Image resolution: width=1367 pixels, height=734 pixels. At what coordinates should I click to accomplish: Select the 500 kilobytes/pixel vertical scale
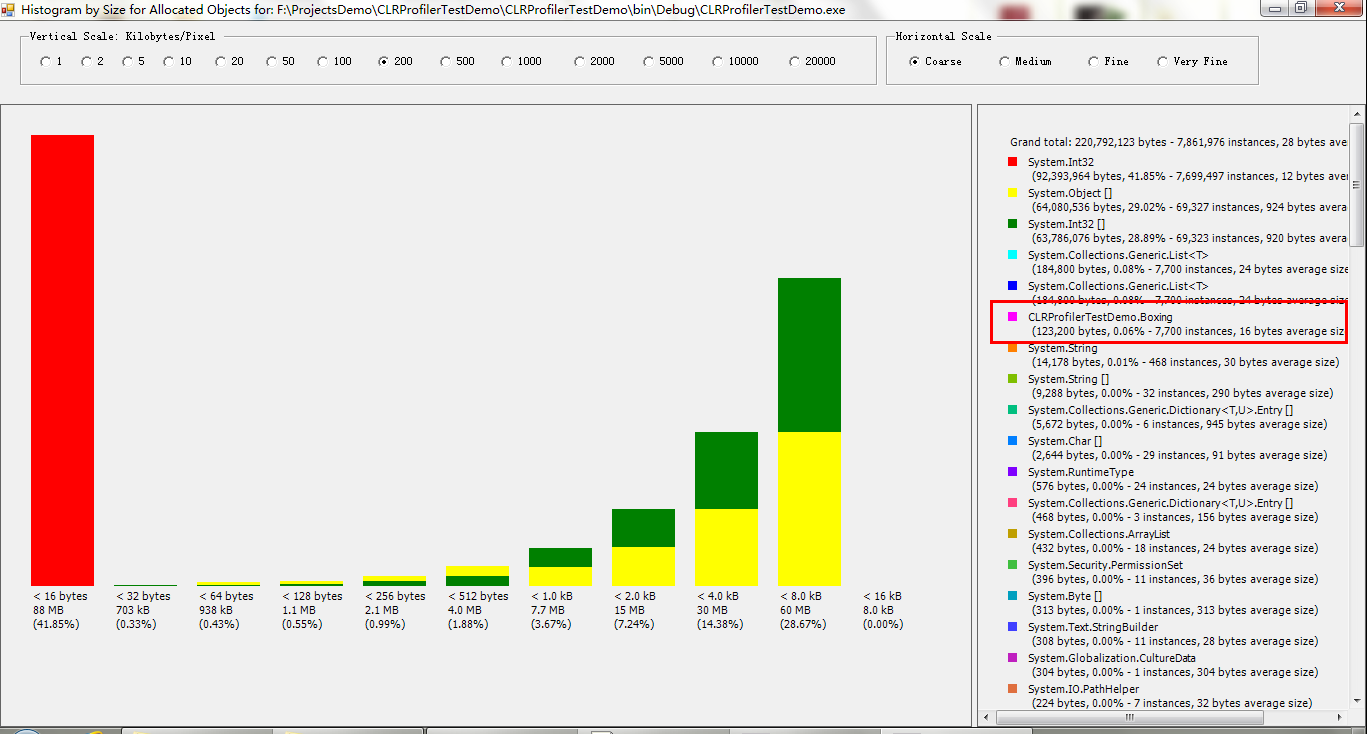point(445,62)
